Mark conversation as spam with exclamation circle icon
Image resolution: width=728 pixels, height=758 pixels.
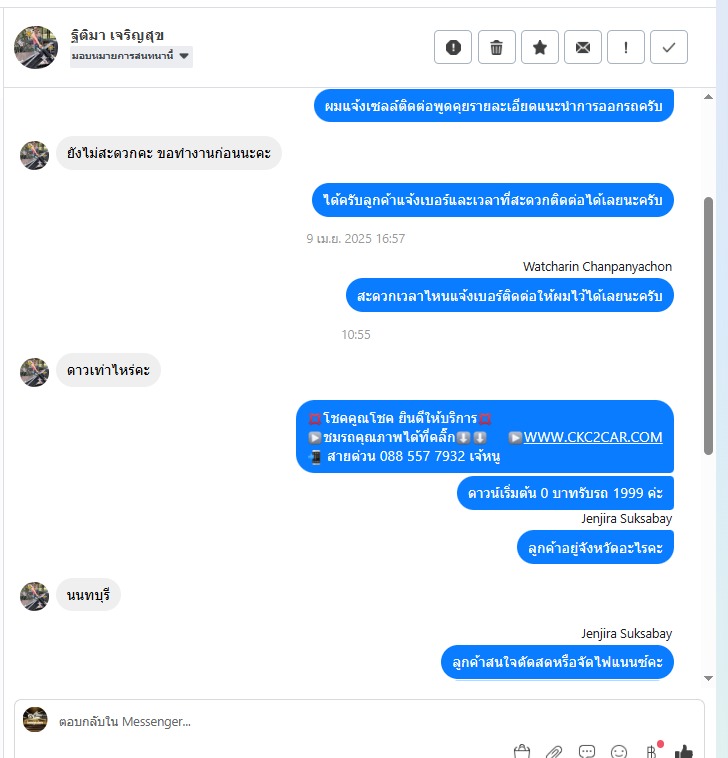pyautogui.click(x=452, y=47)
